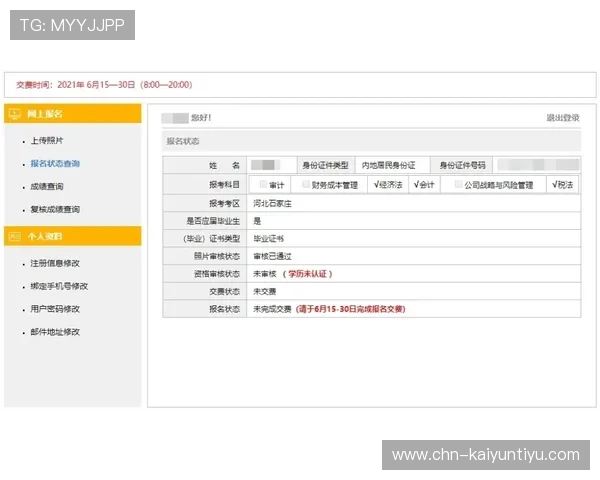The image size is (600, 480).
Task: Open 成绩查询 in the sidebar
Action: 47,186
